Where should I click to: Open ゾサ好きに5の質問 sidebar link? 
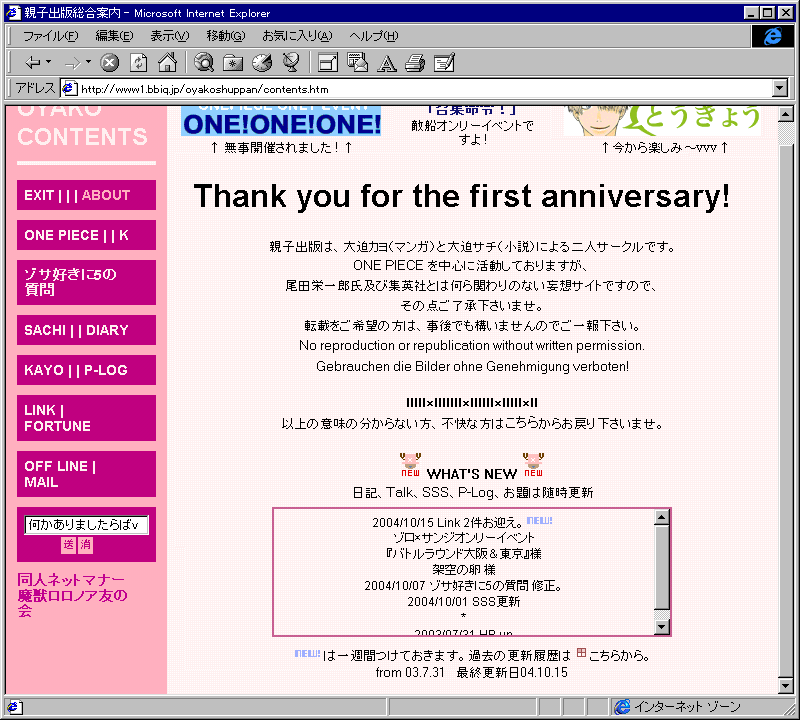click(x=70, y=282)
